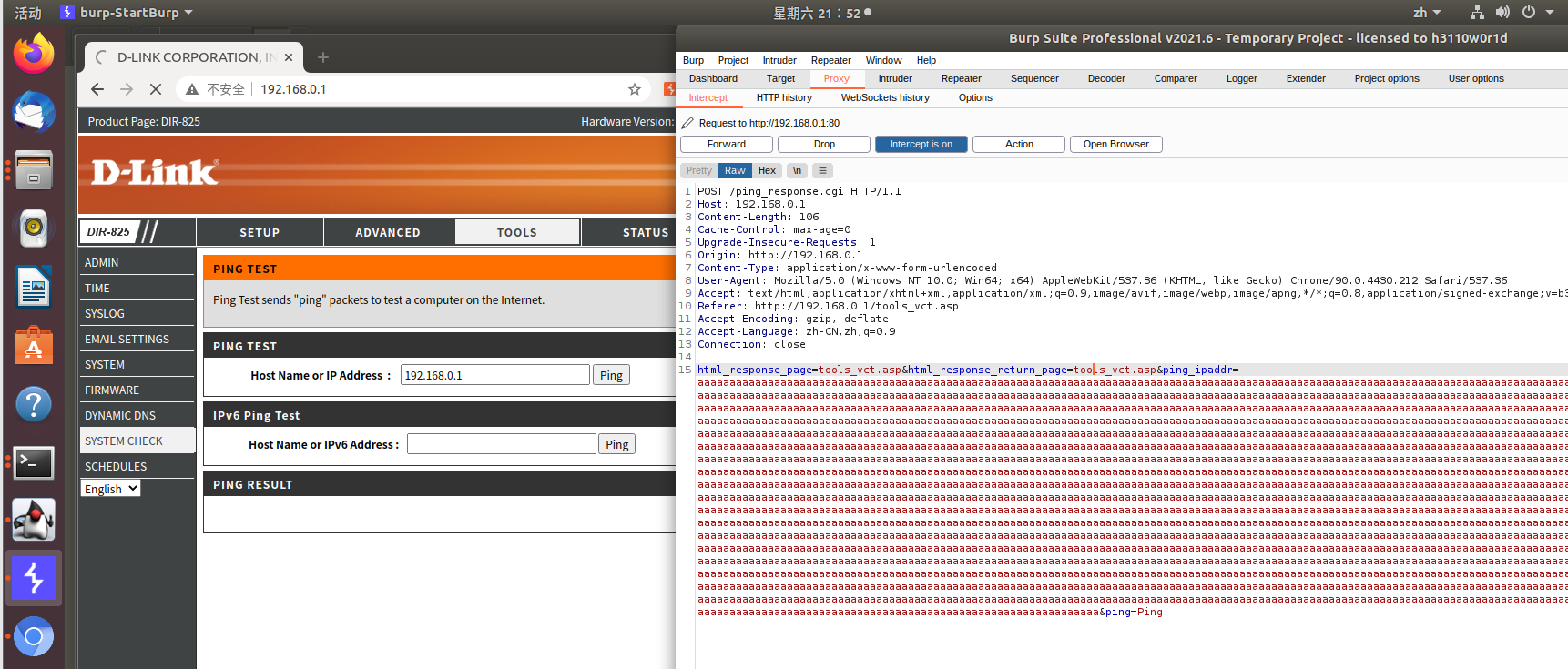Switch to the Target tab
The width and height of the screenshot is (1568, 669).
pyautogui.click(x=780, y=78)
